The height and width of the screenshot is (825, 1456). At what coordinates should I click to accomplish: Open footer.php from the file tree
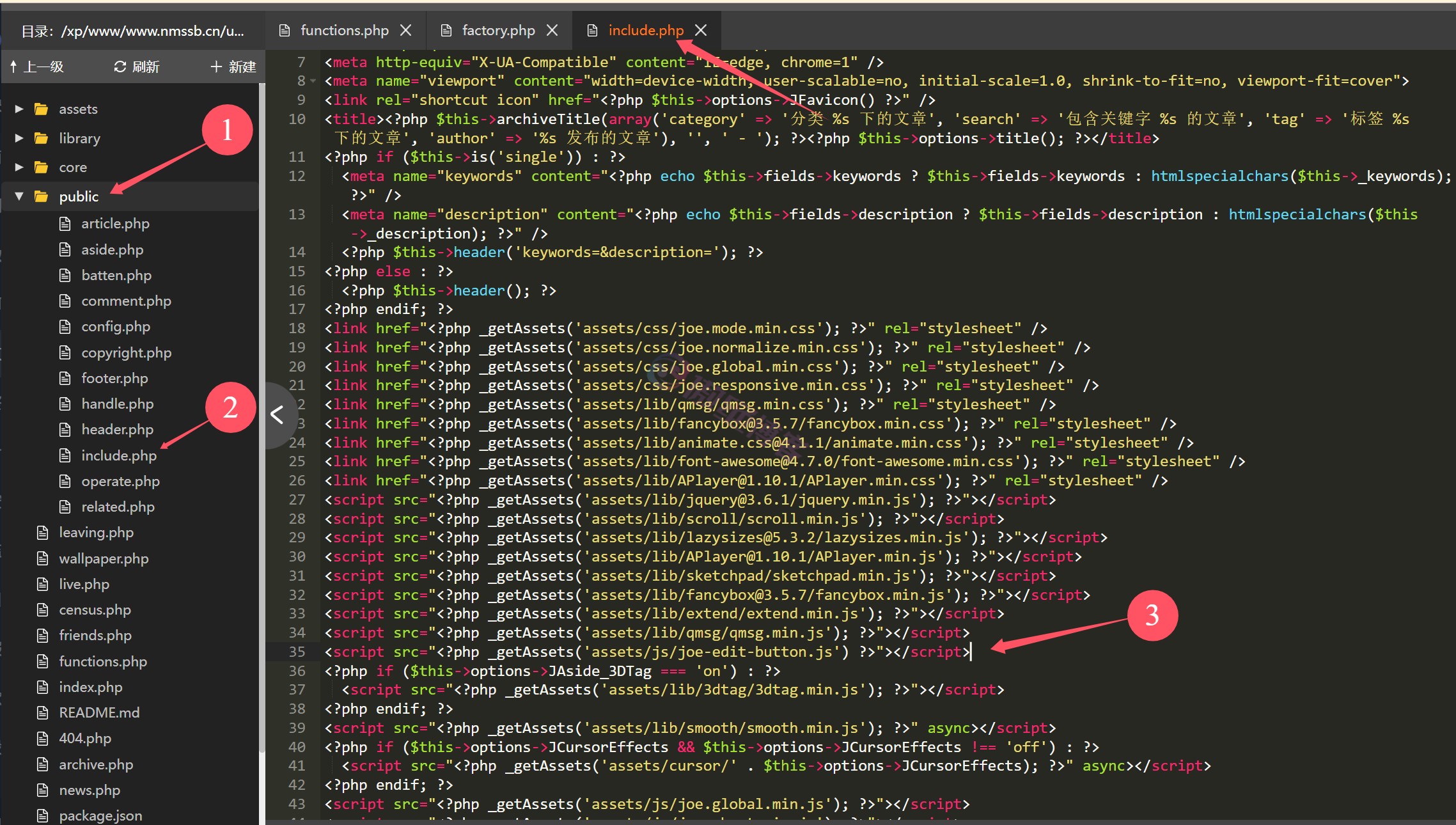[x=114, y=378]
